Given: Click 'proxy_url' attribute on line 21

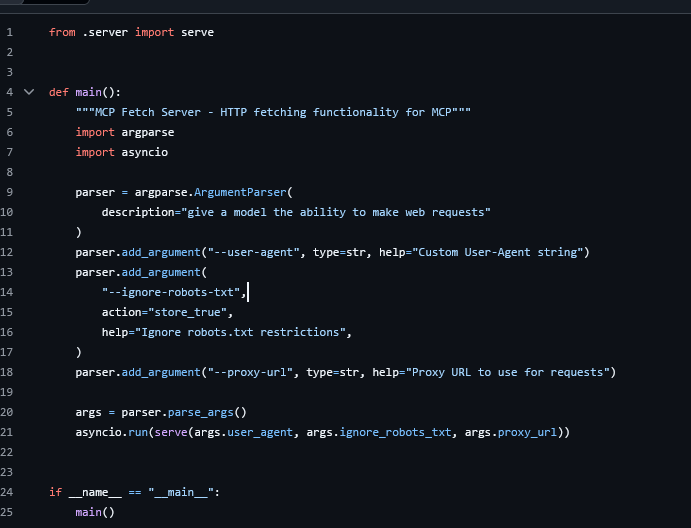Looking at the screenshot, I should point(527,432).
